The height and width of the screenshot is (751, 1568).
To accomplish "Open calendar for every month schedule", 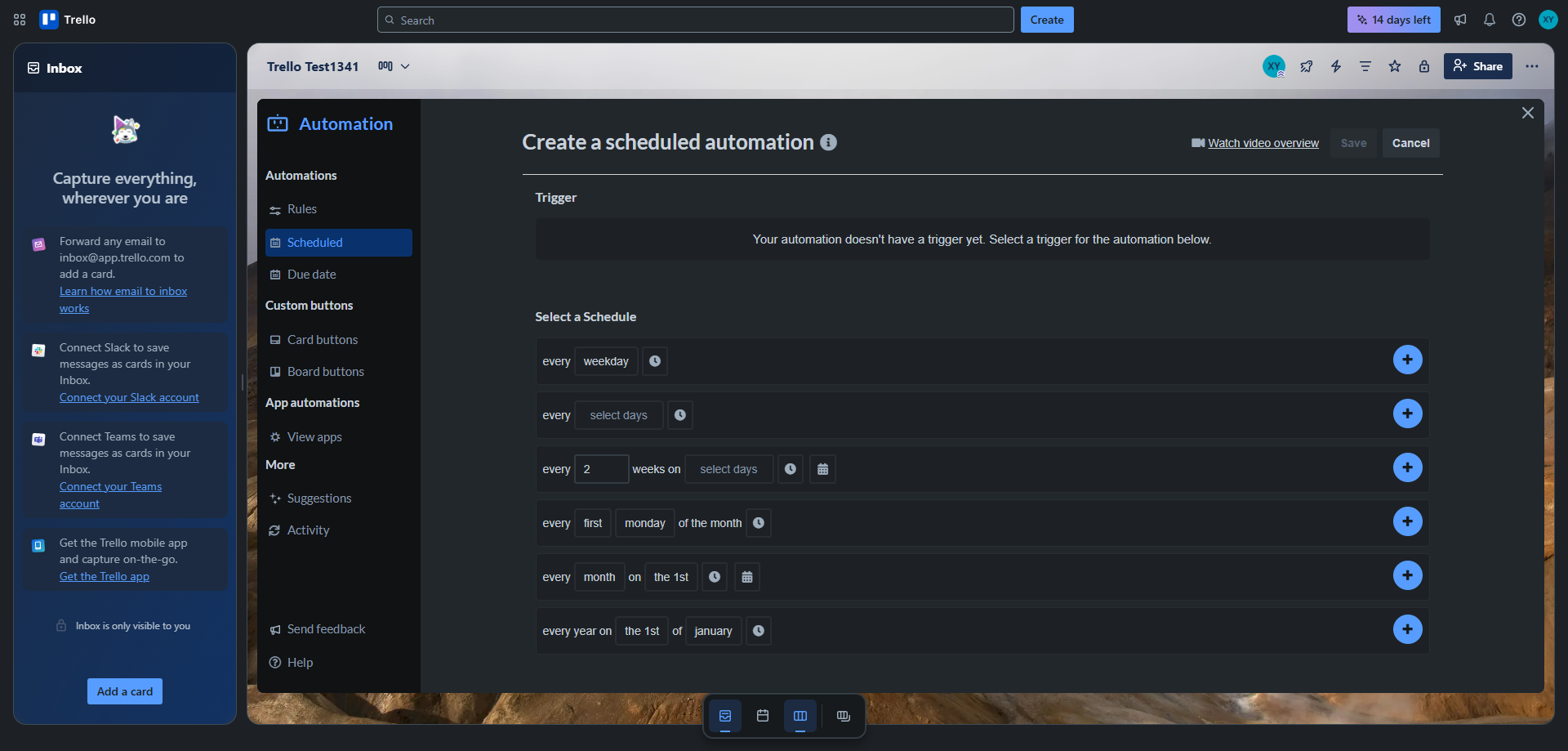I will pyautogui.click(x=747, y=577).
